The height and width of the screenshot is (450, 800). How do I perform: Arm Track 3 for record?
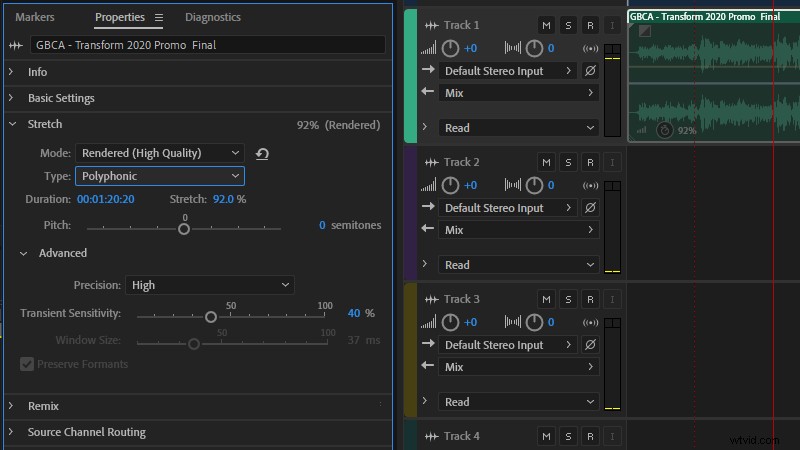(x=590, y=299)
